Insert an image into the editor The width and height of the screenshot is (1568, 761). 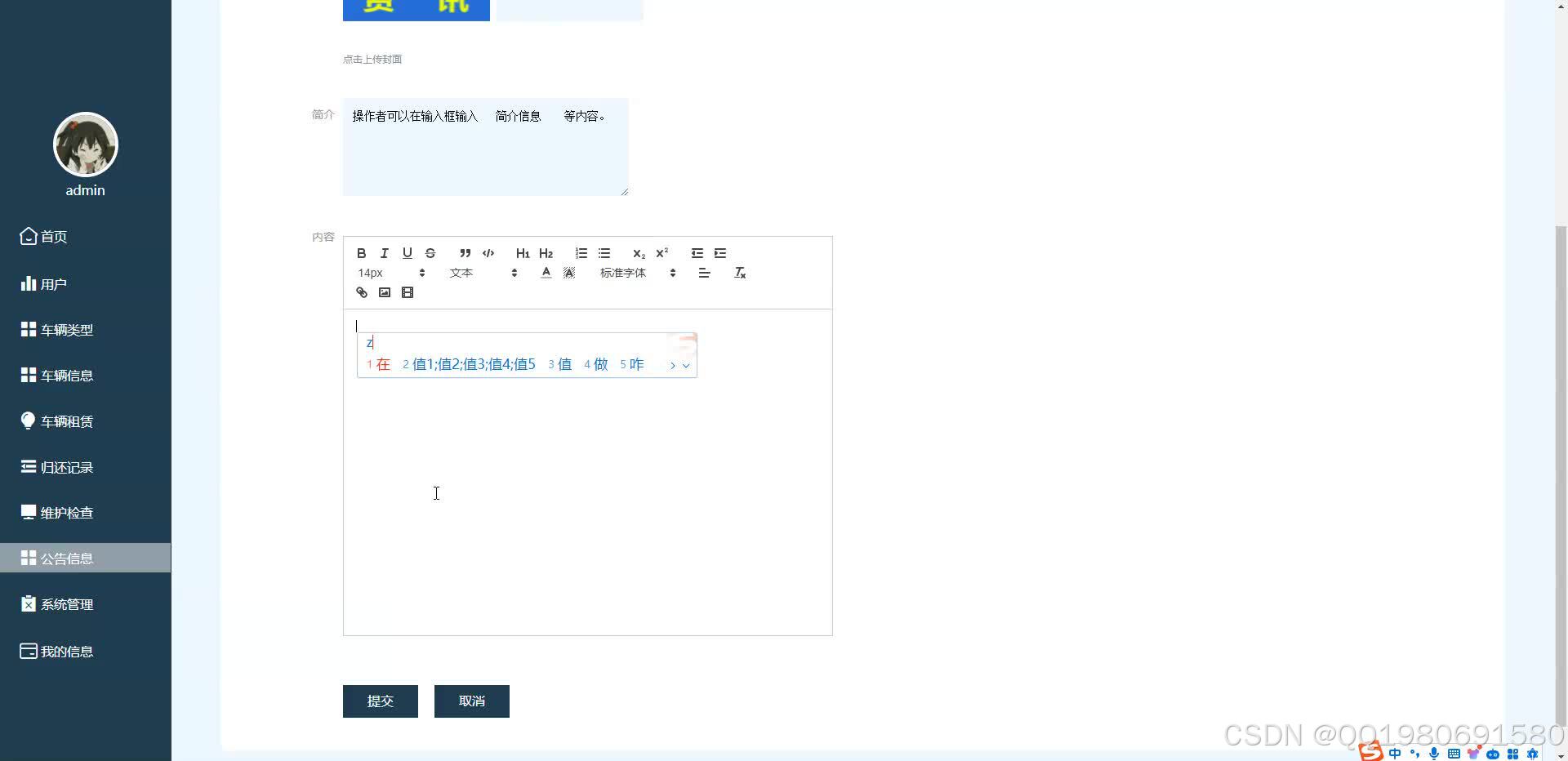pyautogui.click(x=385, y=292)
